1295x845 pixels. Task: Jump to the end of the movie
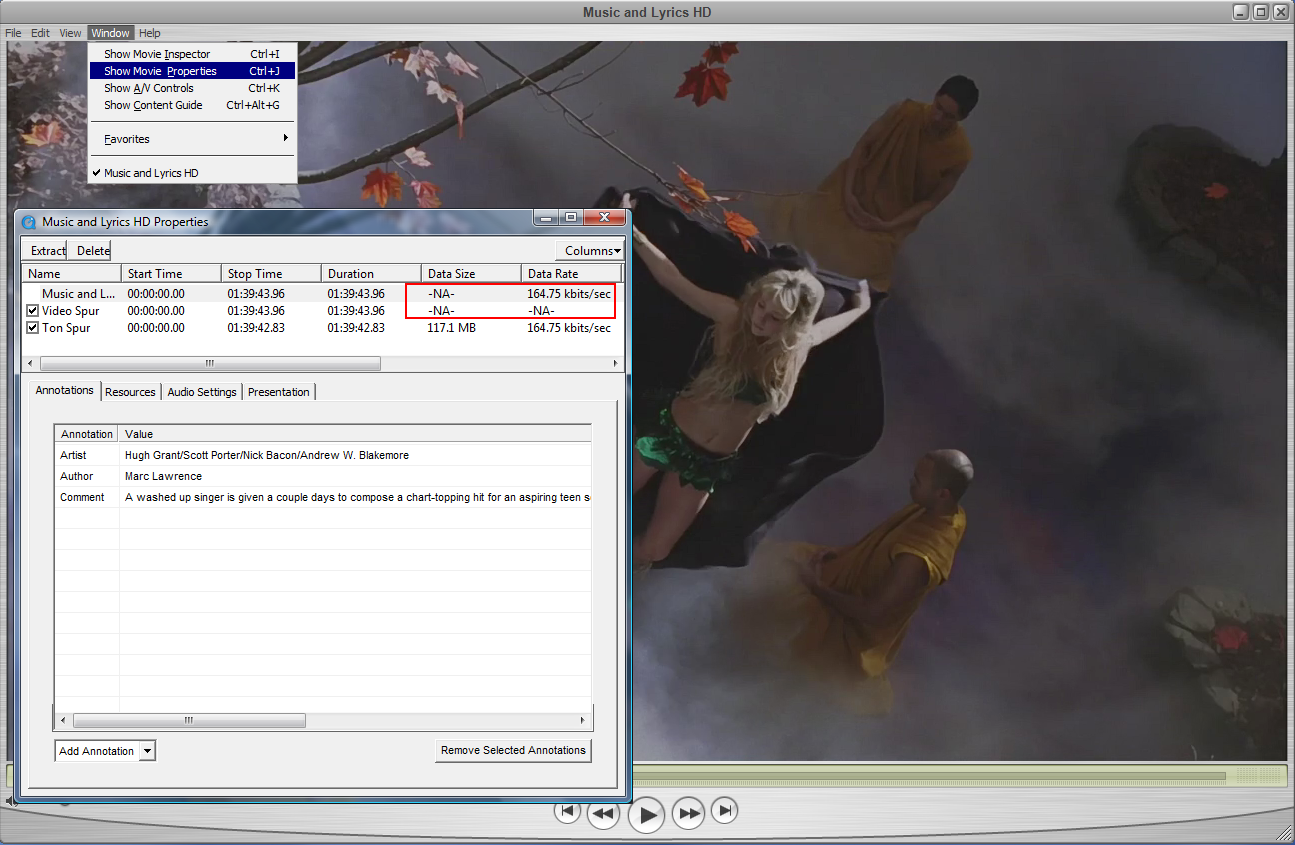[x=725, y=811]
